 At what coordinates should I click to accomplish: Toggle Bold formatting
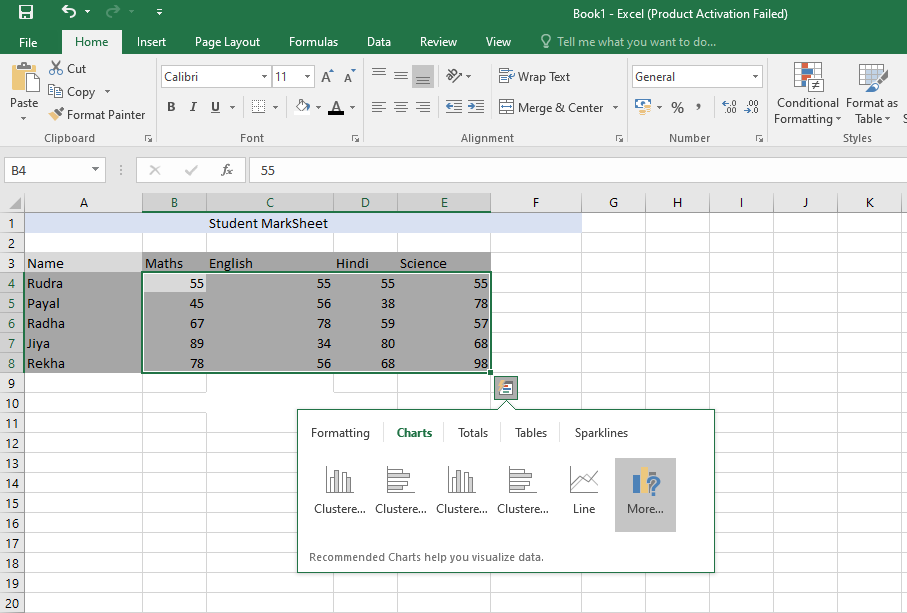[x=171, y=107]
